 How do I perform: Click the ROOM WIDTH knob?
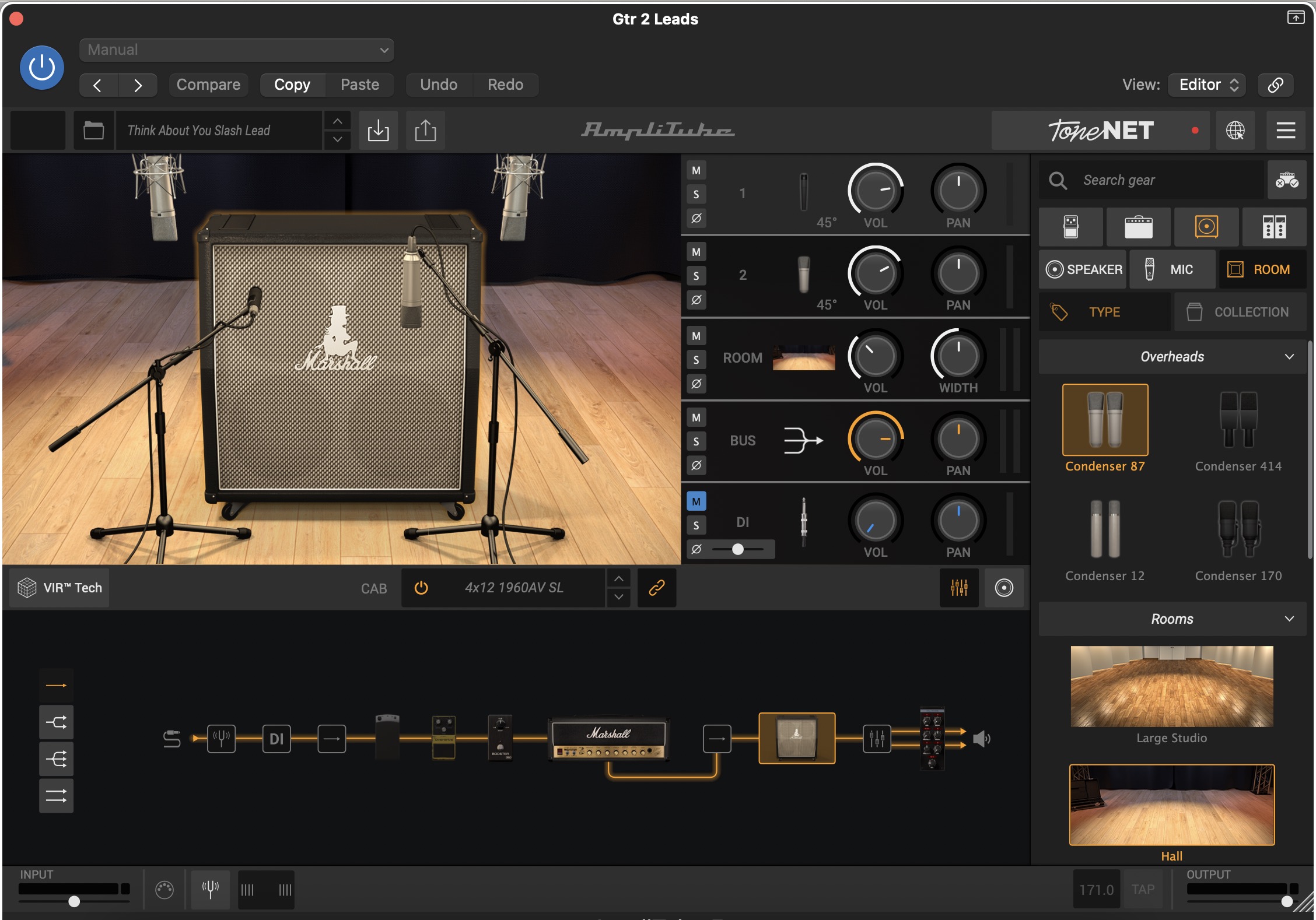(958, 356)
